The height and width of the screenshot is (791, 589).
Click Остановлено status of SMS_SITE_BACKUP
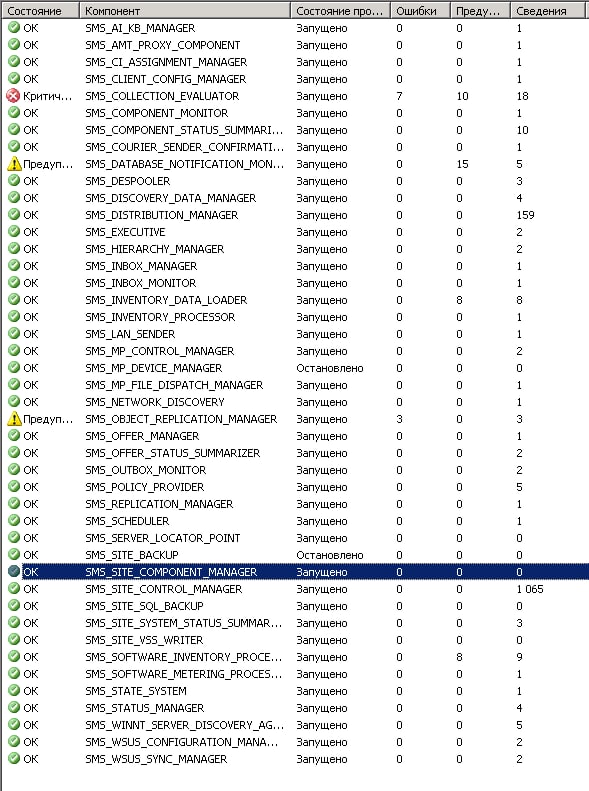[x=330, y=555]
